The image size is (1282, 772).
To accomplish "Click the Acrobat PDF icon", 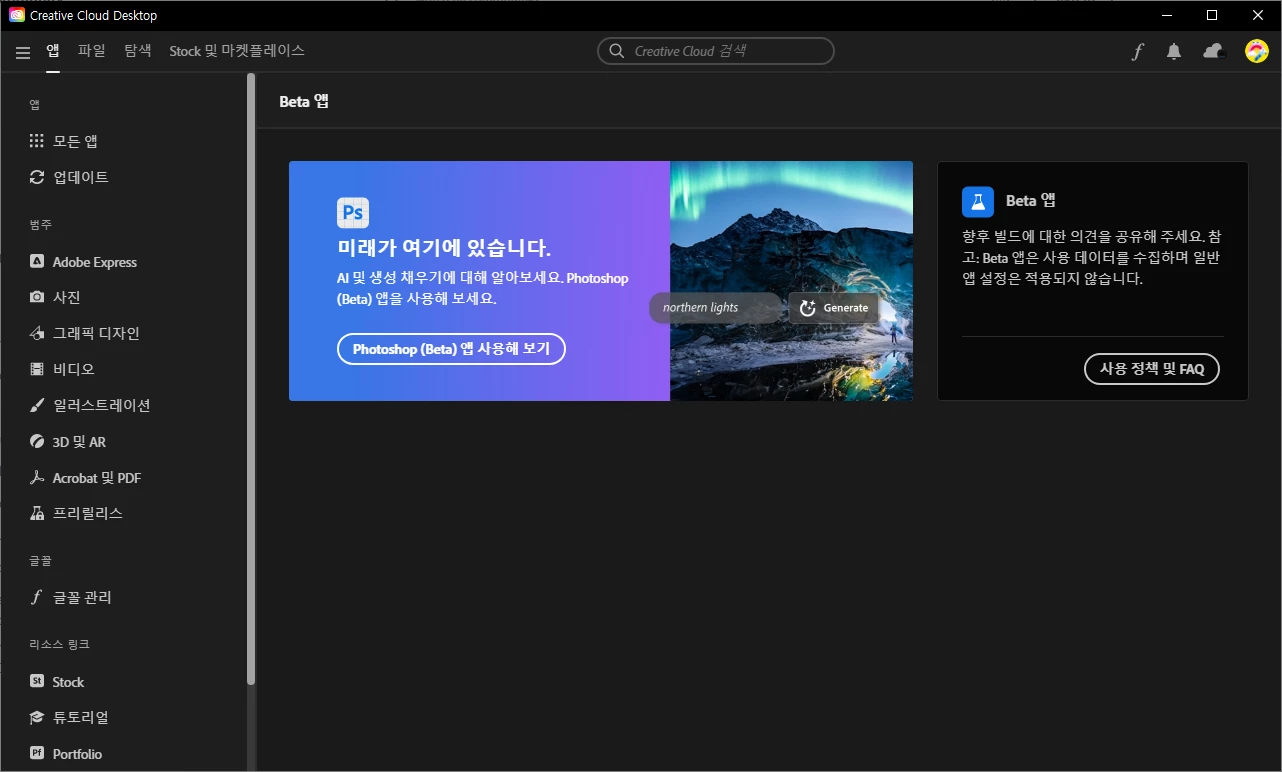I will (x=37, y=478).
